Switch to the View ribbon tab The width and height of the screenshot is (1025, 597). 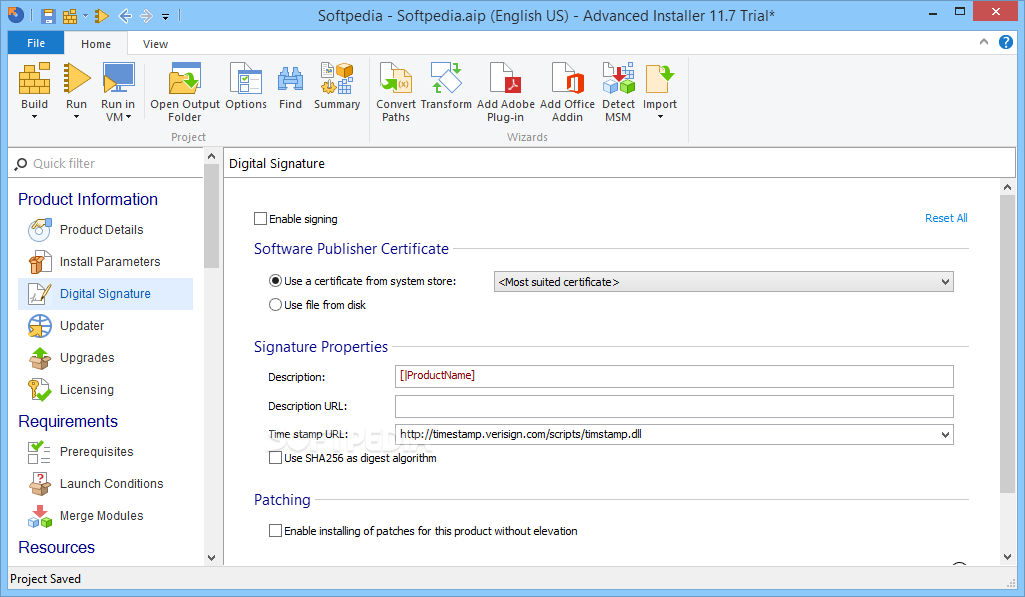click(x=156, y=44)
